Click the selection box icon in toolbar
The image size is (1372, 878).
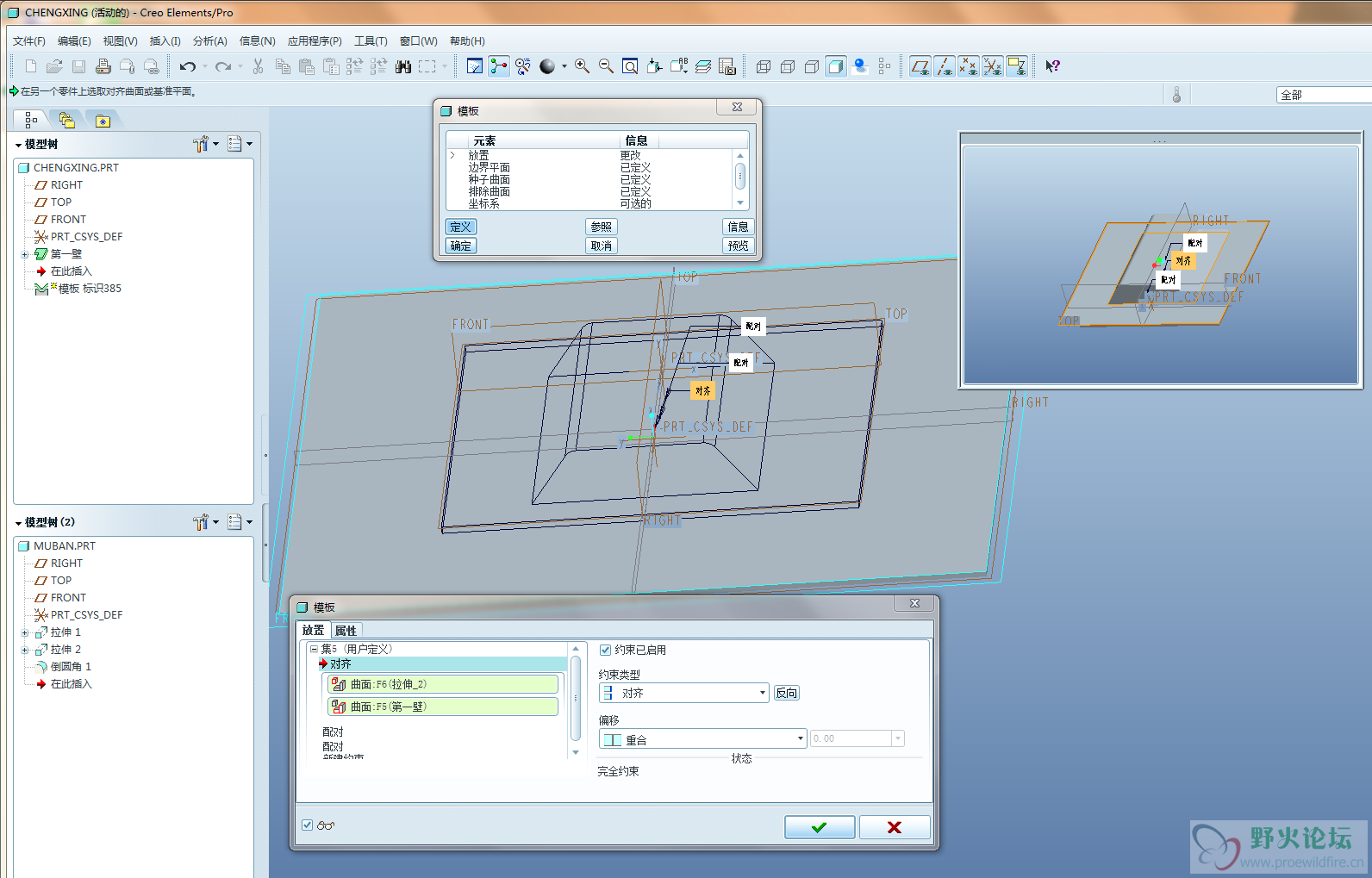427,66
